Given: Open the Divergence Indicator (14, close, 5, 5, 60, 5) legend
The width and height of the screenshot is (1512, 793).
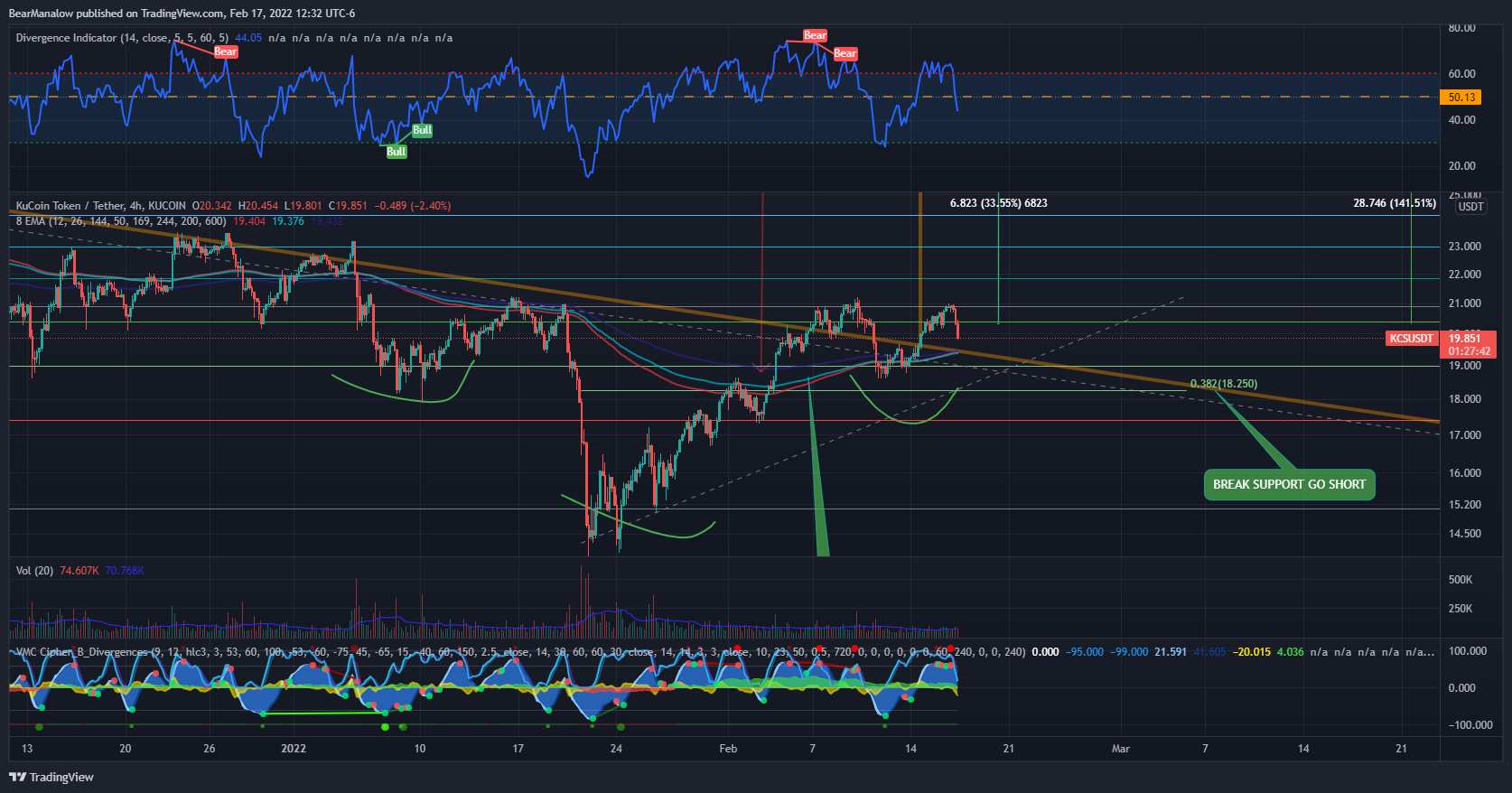Looking at the screenshot, I should [x=122, y=38].
